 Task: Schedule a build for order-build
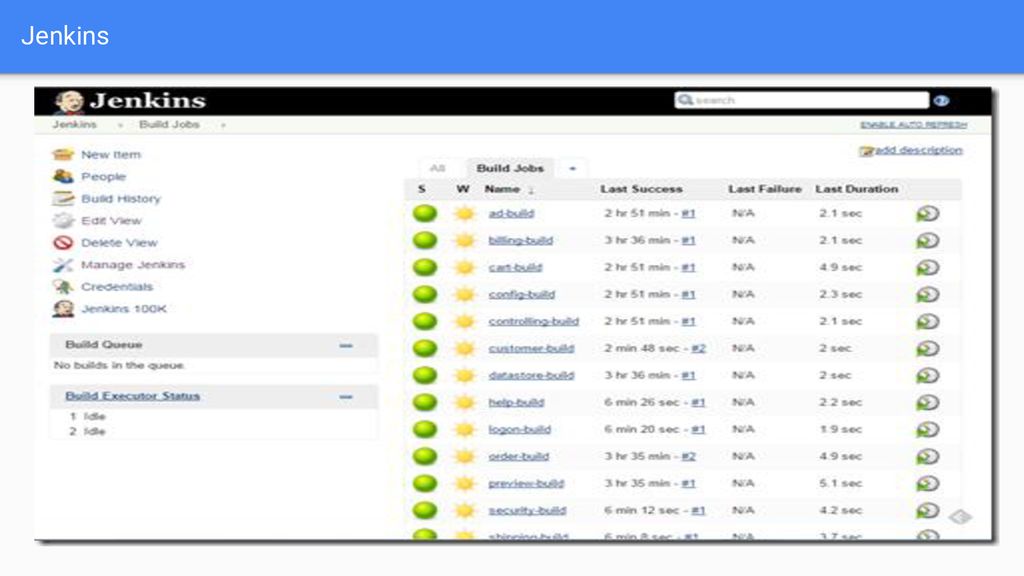point(927,456)
